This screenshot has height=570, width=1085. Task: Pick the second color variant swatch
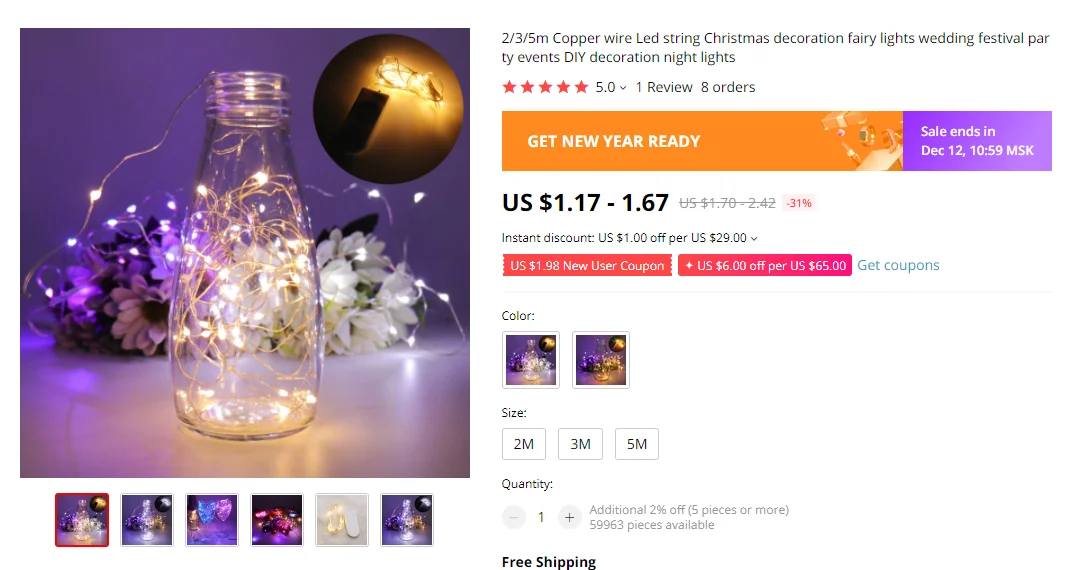pyautogui.click(x=601, y=360)
